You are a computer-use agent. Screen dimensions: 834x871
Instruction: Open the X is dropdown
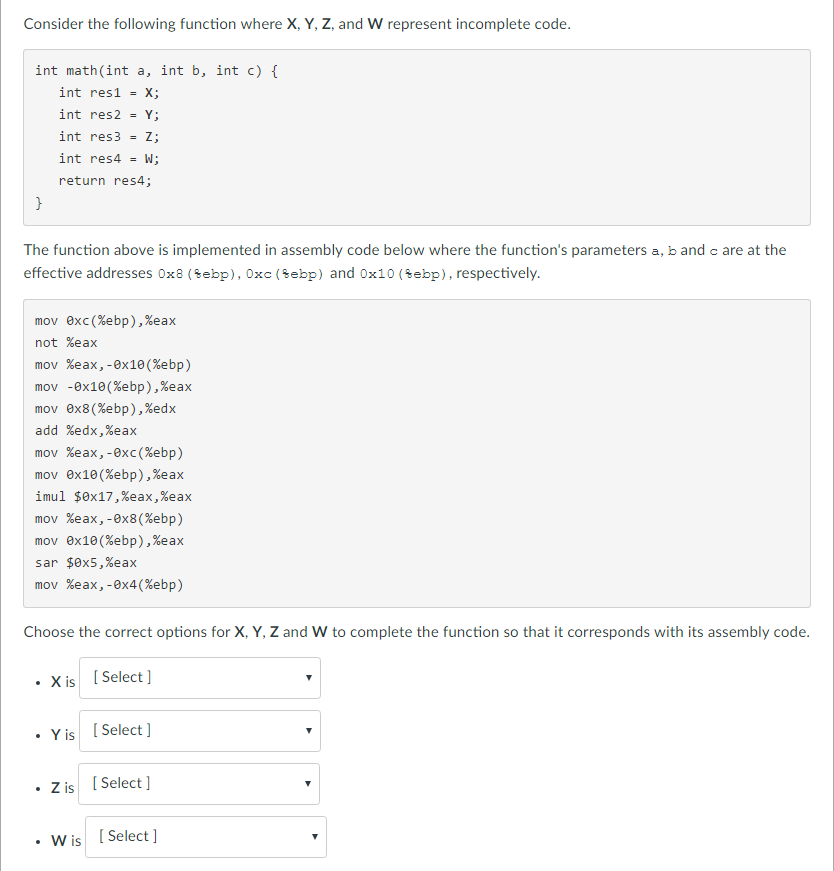(x=199, y=677)
